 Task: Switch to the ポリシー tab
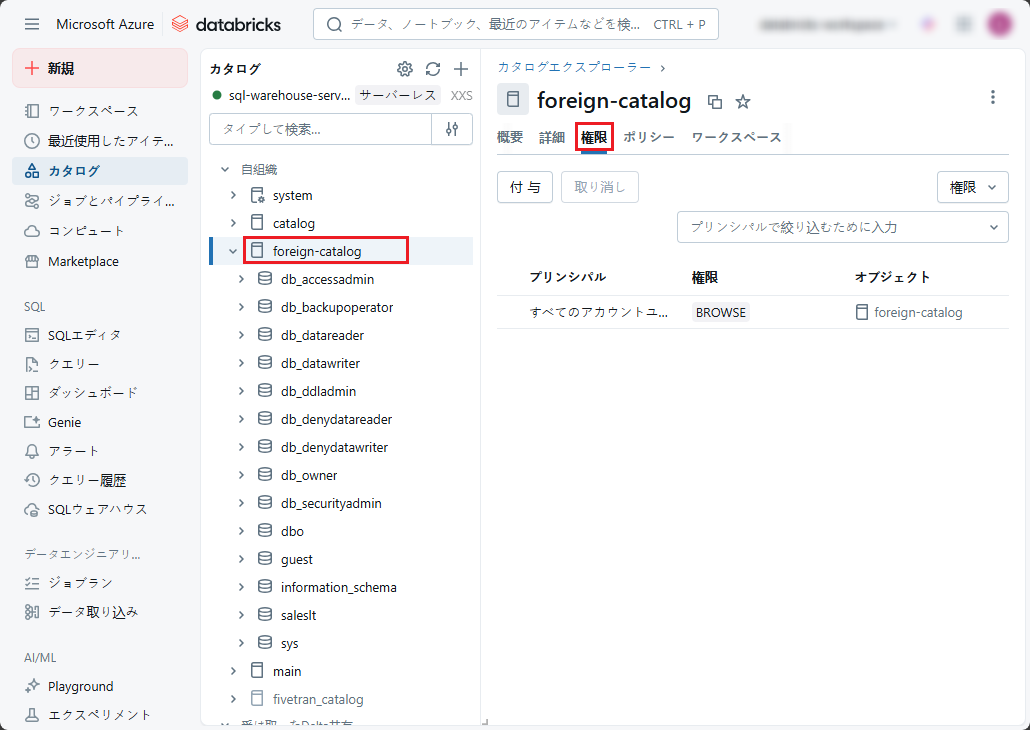click(649, 137)
